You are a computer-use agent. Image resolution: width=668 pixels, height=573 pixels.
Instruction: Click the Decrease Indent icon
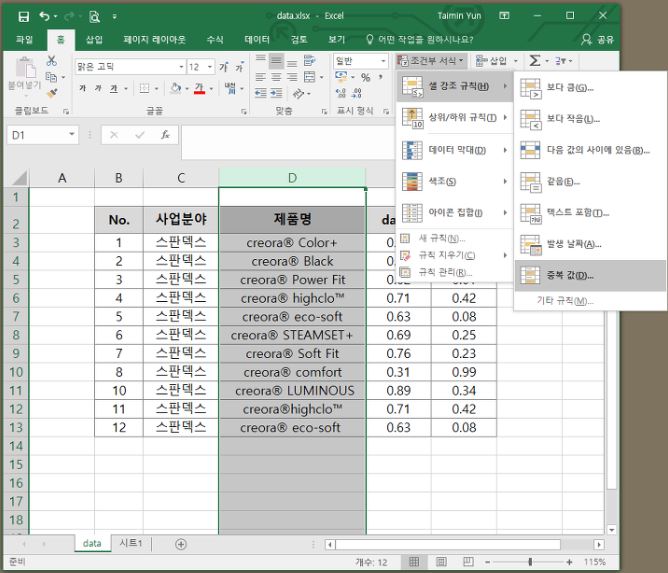tap(261, 93)
